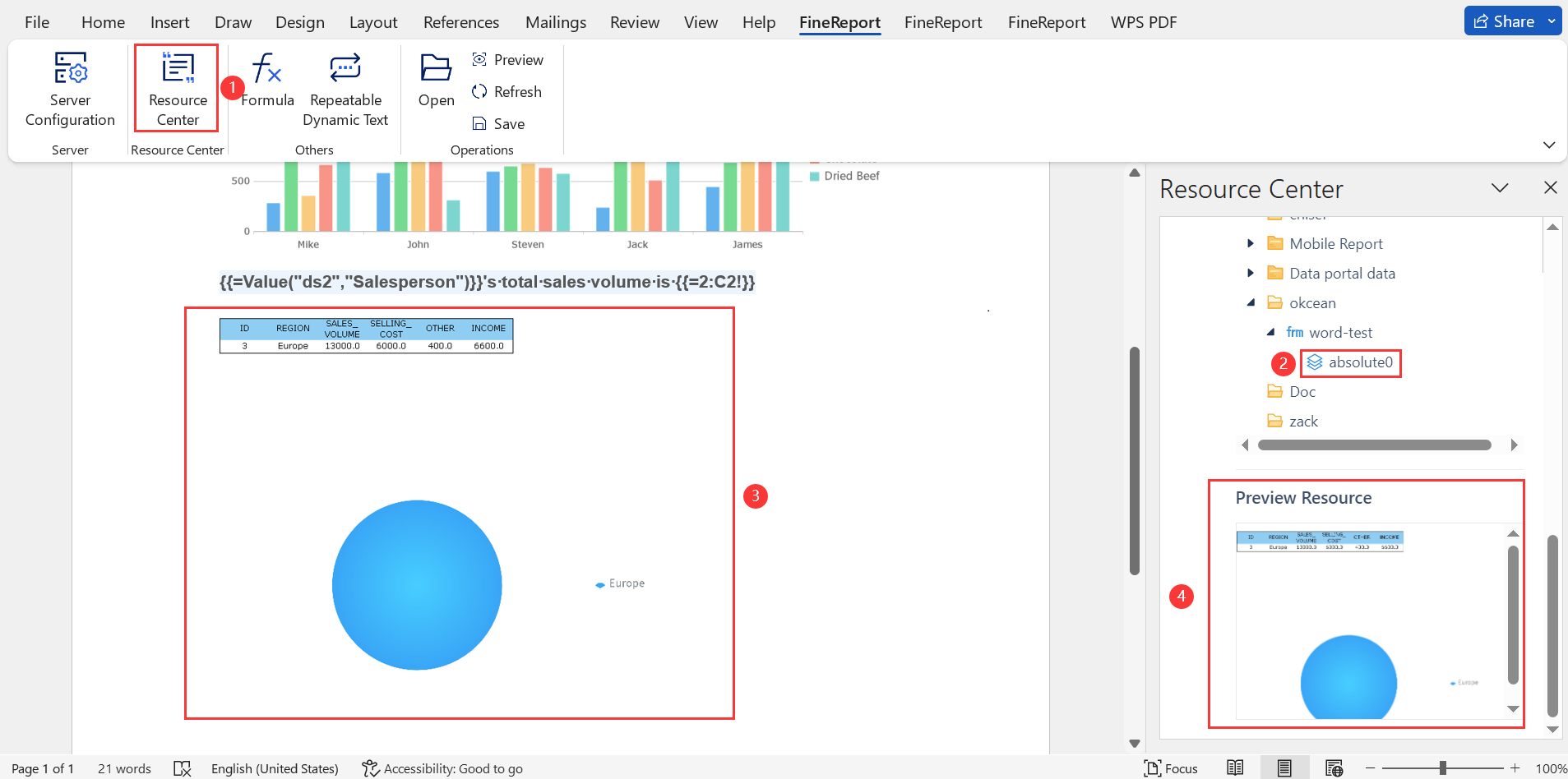The image size is (1568, 779).
Task: Collapse the ribbon with the chevron
Action: (1549, 145)
